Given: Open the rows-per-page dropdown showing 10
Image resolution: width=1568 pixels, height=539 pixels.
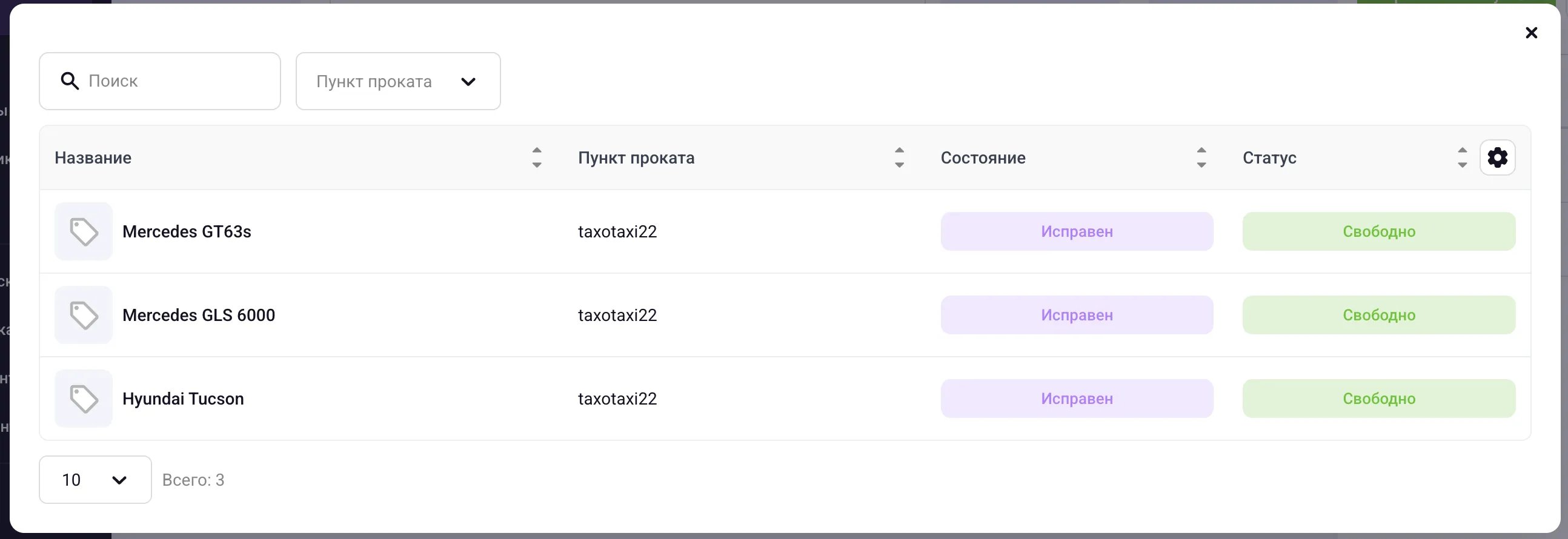Looking at the screenshot, I should [x=96, y=480].
